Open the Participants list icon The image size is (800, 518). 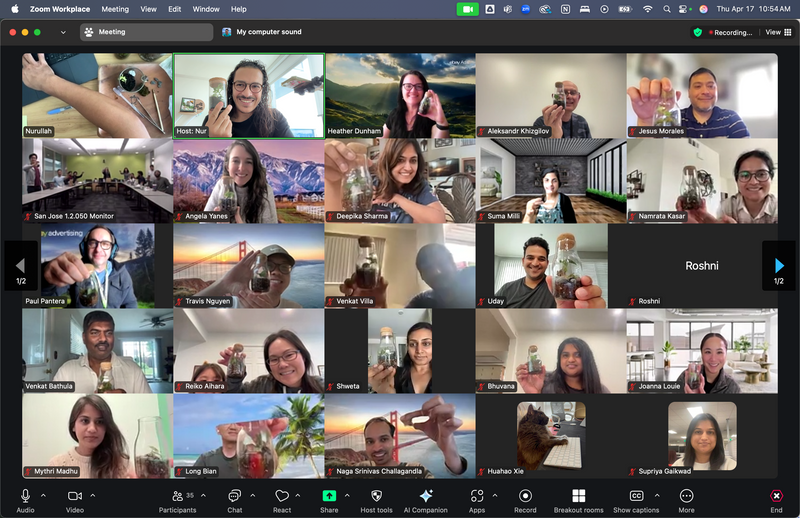tap(177, 496)
